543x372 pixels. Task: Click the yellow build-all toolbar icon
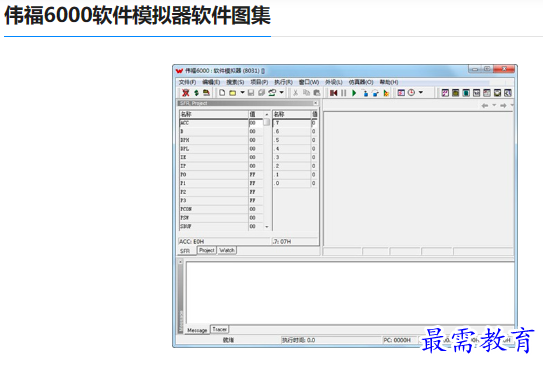pyautogui.click(x=206, y=93)
